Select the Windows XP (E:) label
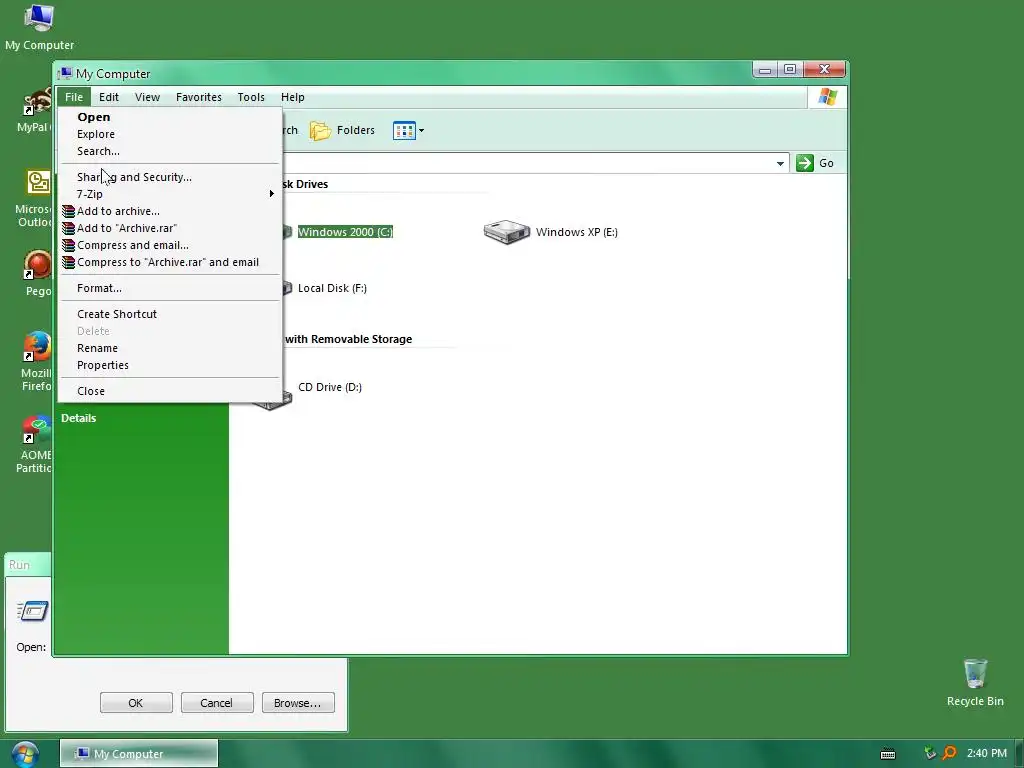The height and width of the screenshot is (768, 1024). click(577, 232)
